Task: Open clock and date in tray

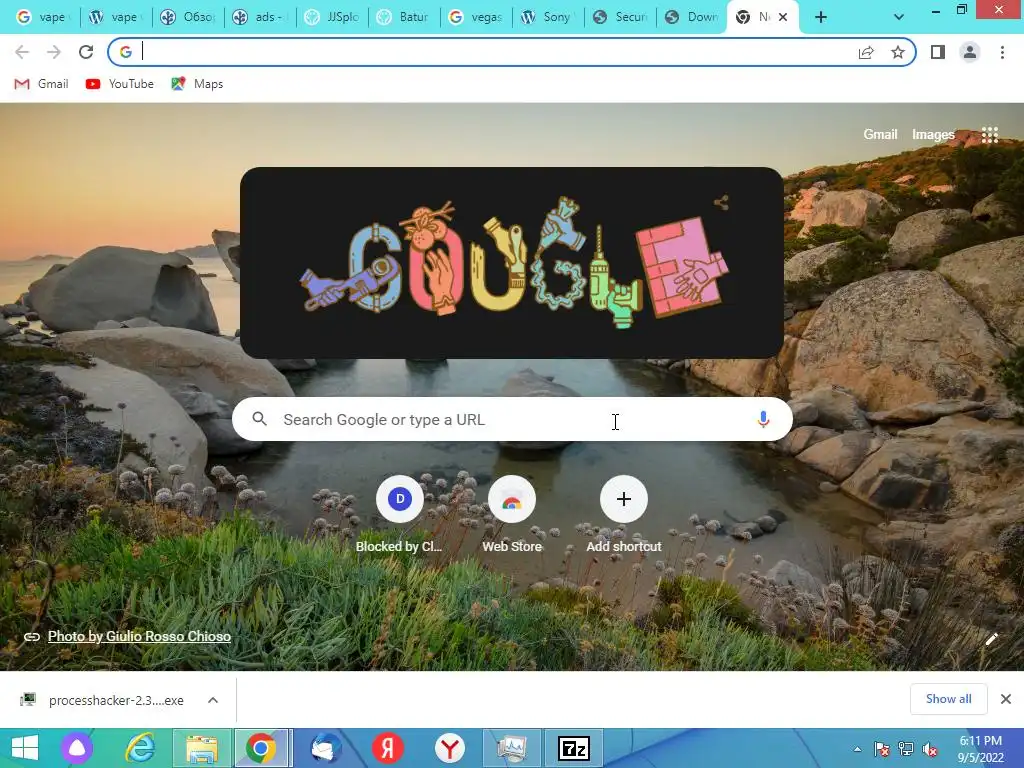Action: point(981,749)
